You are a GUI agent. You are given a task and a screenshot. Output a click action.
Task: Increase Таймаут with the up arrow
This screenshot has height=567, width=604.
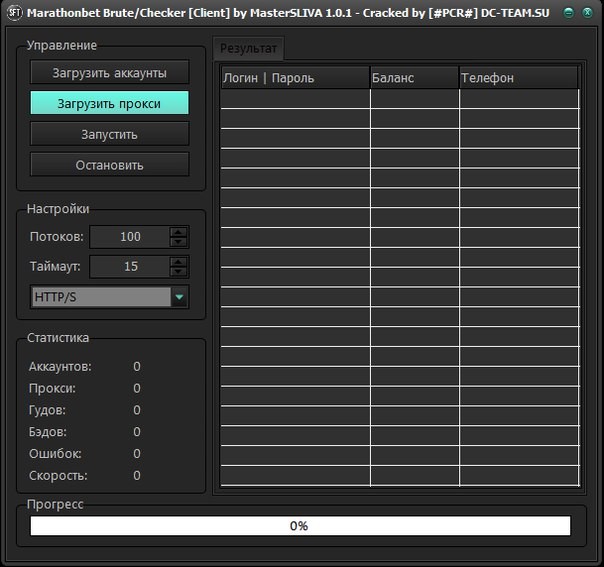[178, 262]
